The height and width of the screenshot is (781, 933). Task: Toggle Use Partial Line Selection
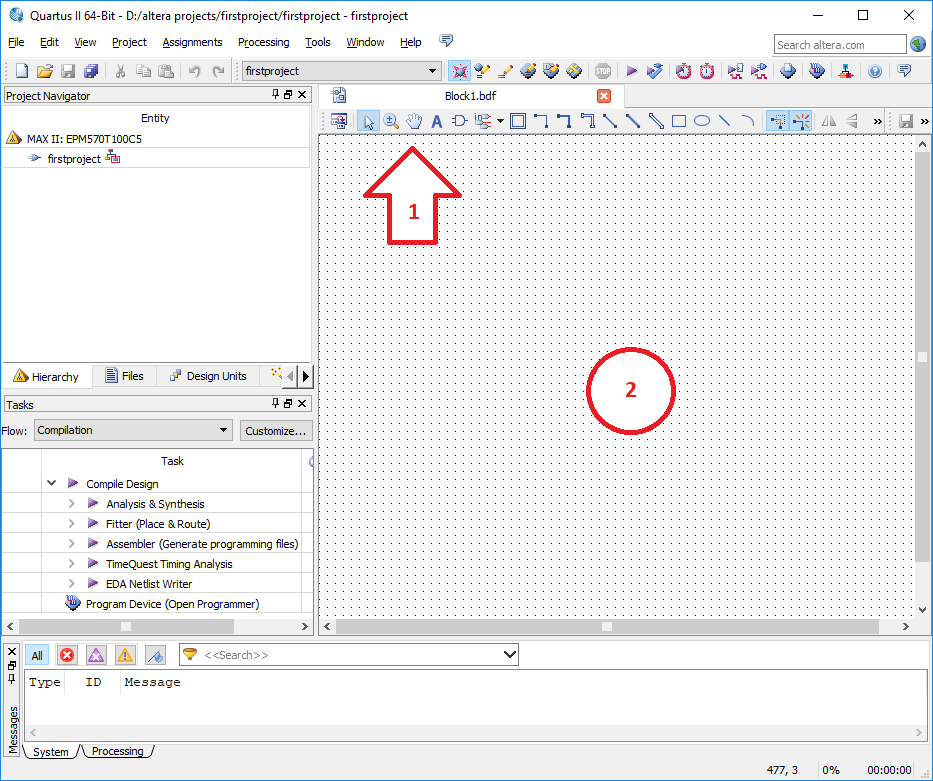point(778,121)
